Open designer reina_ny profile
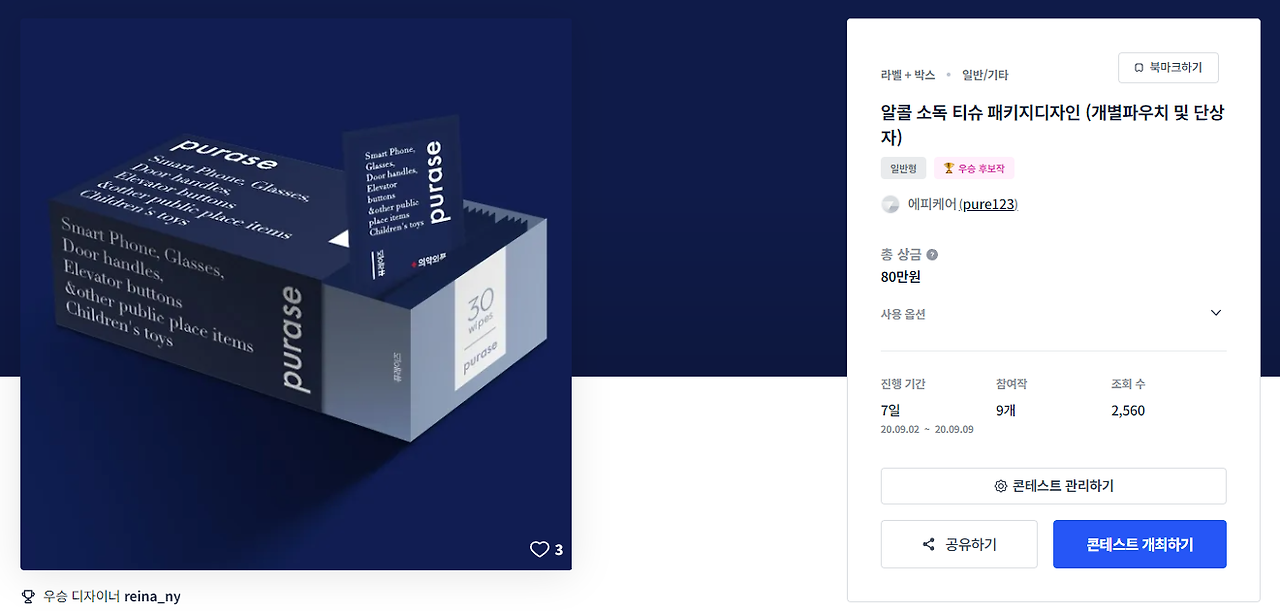This screenshot has width=1280, height=611. pyautogui.click(x=152, y=596)
